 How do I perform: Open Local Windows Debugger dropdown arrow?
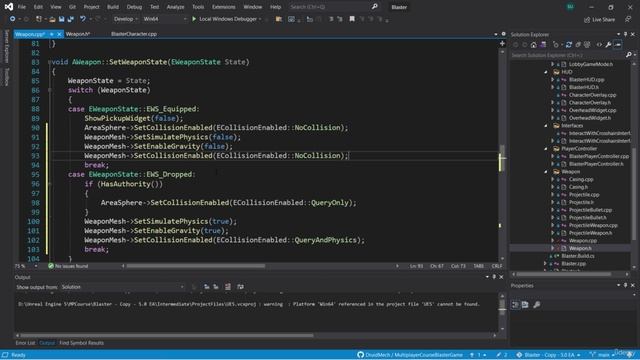point(260,19)
